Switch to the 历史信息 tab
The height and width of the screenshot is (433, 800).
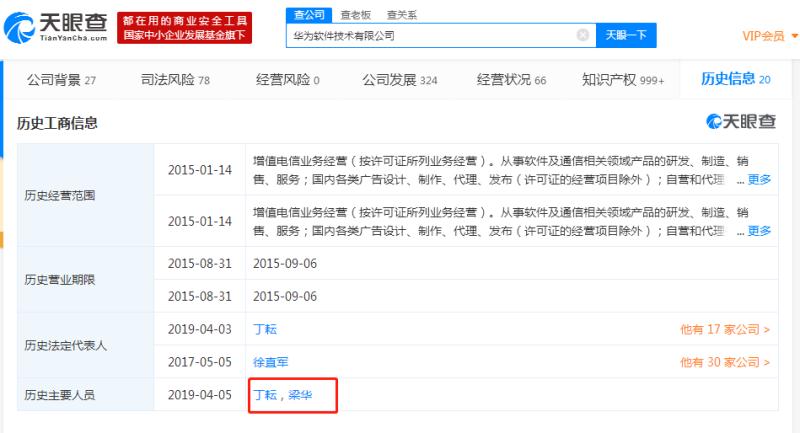coord(735,79)
